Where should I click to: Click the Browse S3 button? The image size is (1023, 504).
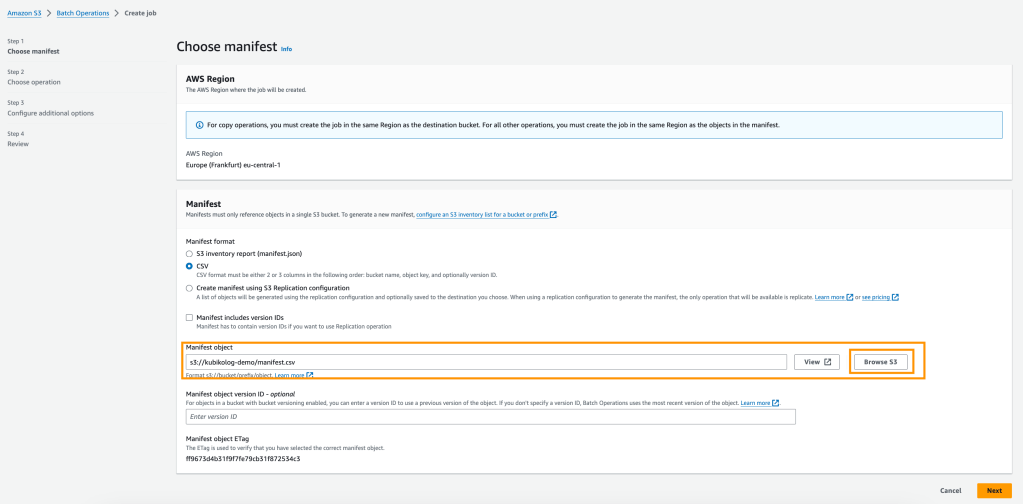pos(880,362)
